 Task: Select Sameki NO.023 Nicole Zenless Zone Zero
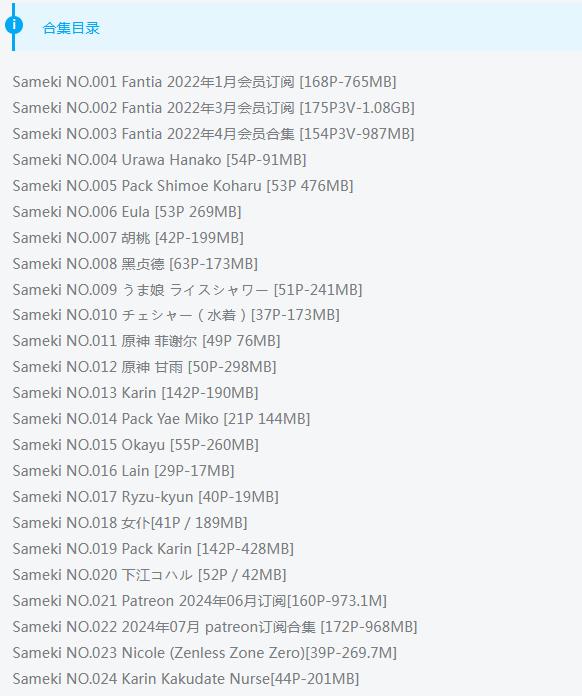205,652
